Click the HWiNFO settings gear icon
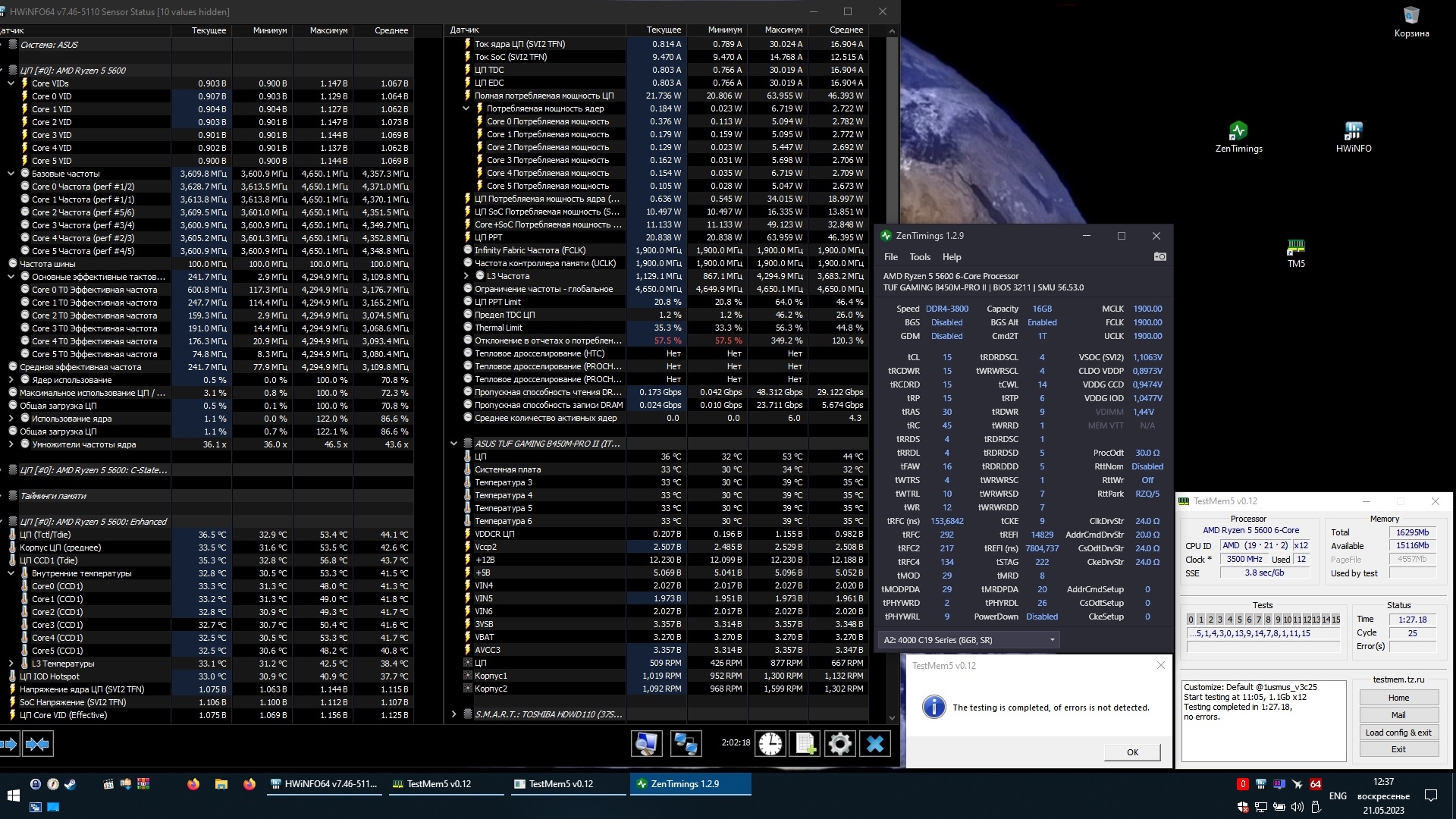The height and width of the screenshot is (819, 1456). pyautogui.click(x=839, y=744)
